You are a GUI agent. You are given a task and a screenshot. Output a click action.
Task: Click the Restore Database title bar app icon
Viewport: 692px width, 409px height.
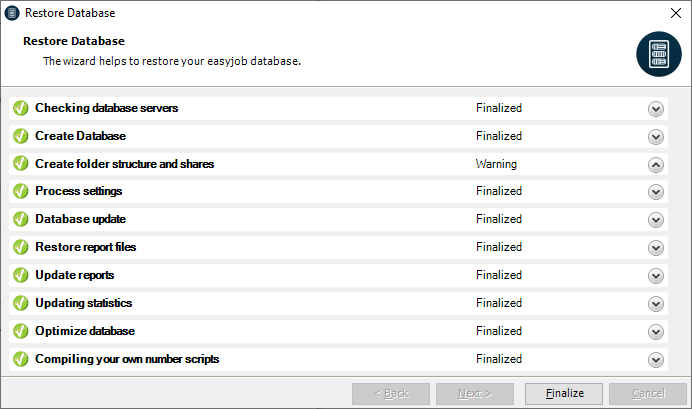click(12, 14)
